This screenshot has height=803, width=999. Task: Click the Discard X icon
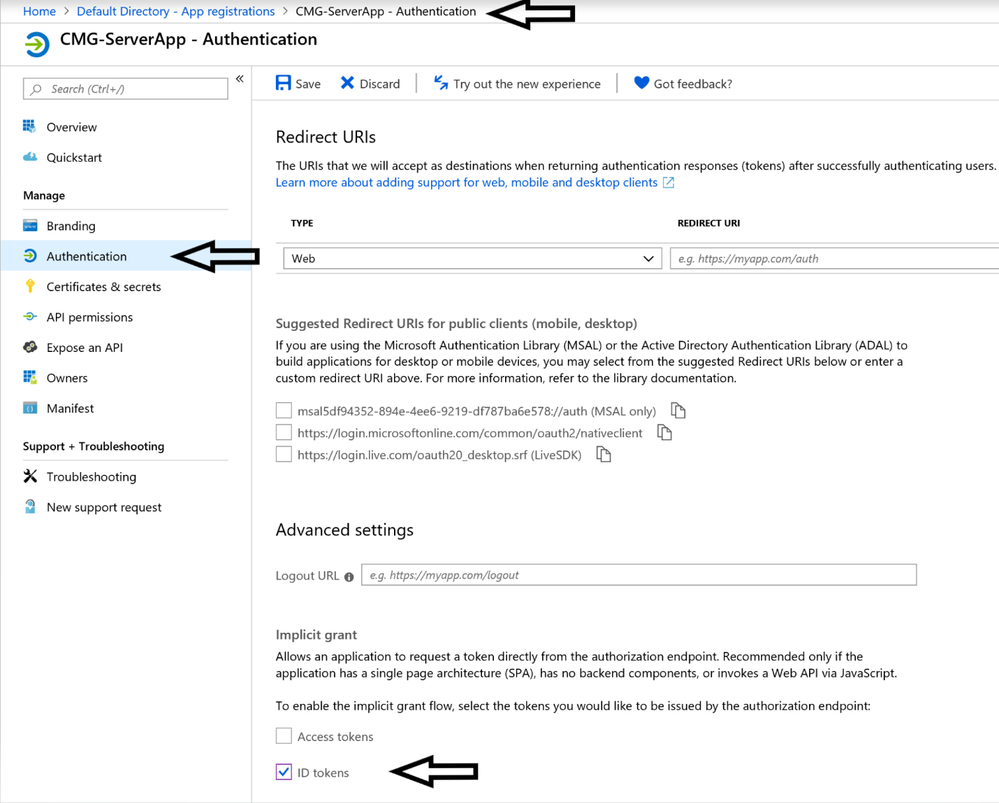[347, 83]
